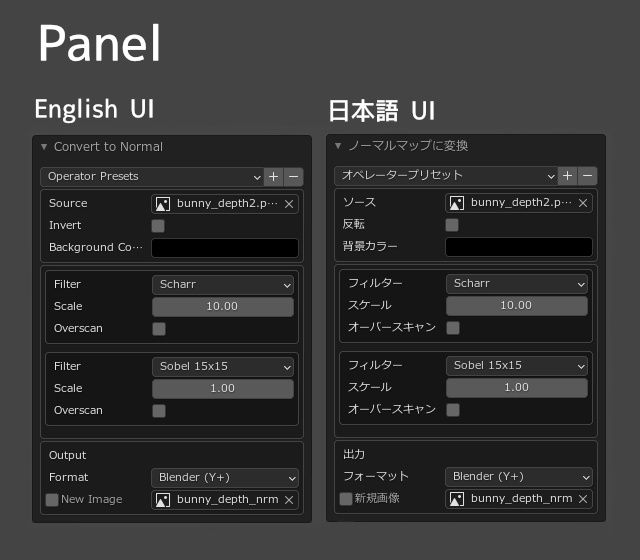
Task: Open the Background Color swatch
Action: (x=225, y=248)
